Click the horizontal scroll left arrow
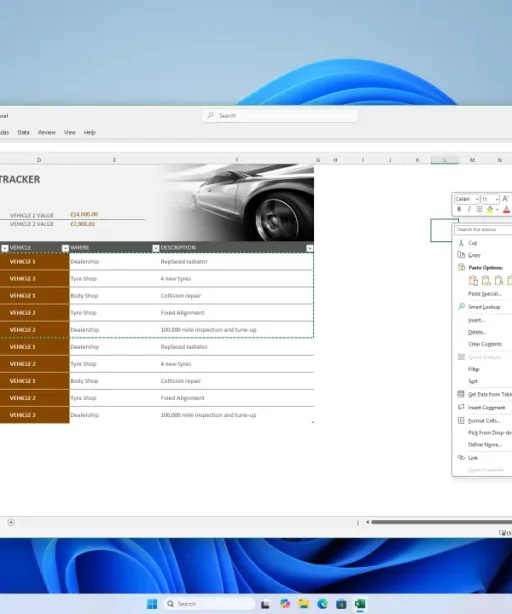The width and height of the screenshot is (512, 614). [368, 522]
